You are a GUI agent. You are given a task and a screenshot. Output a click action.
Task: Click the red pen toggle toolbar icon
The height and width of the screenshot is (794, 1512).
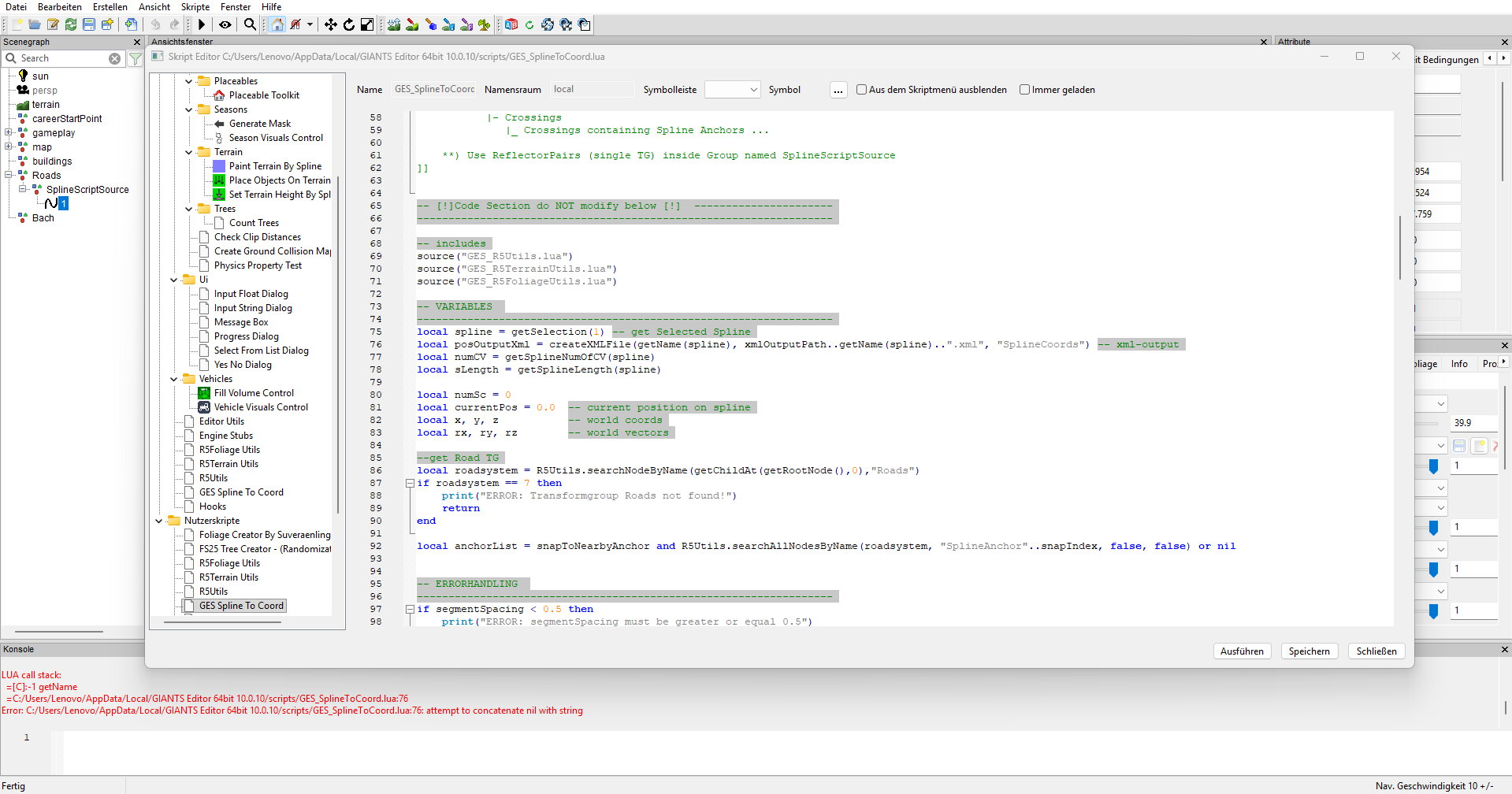point(295,24)
